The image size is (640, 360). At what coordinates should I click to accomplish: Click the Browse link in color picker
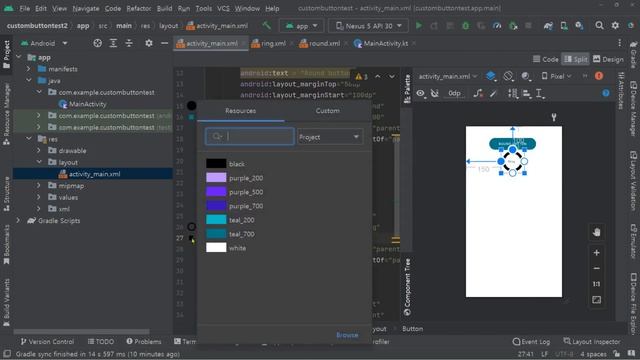[347, 335]
